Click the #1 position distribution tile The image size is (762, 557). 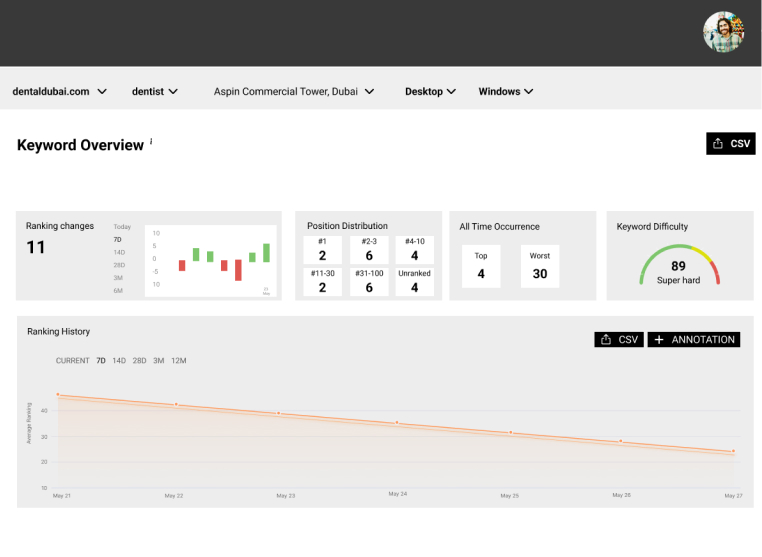[x=322, y=250]
